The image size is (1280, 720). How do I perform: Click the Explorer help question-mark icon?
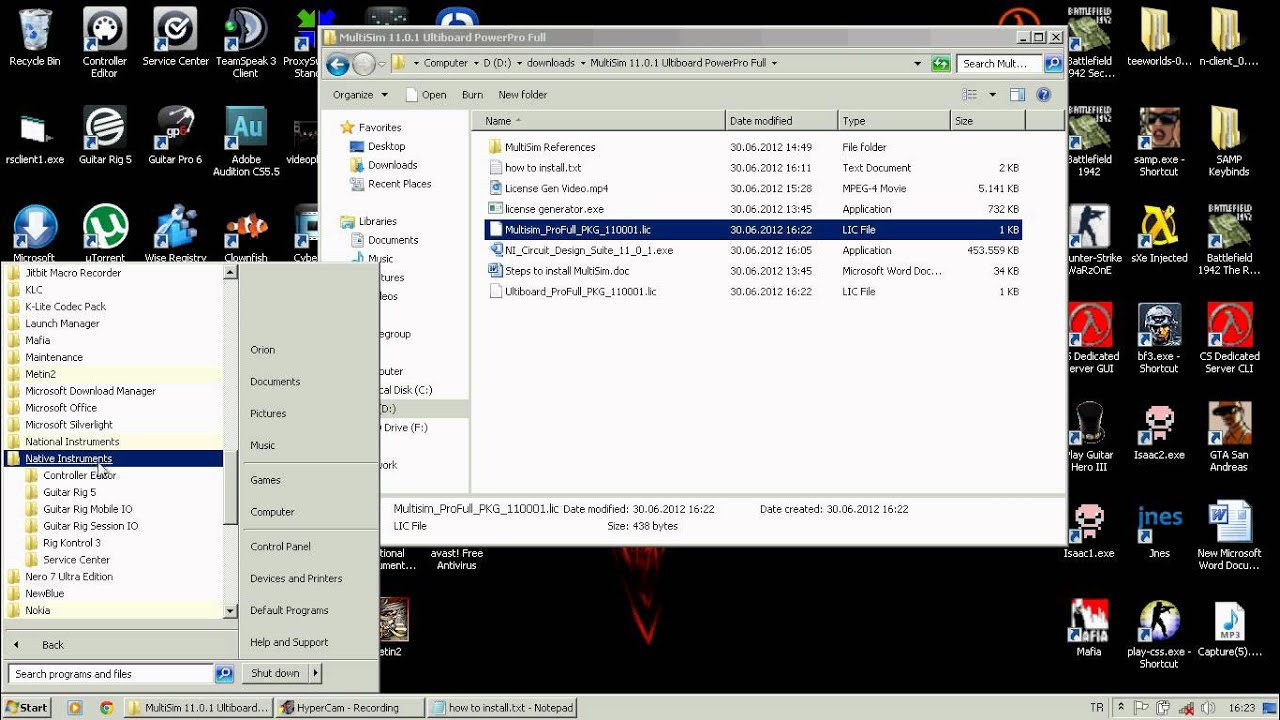pyautogui.click(x=1043, y=95)
